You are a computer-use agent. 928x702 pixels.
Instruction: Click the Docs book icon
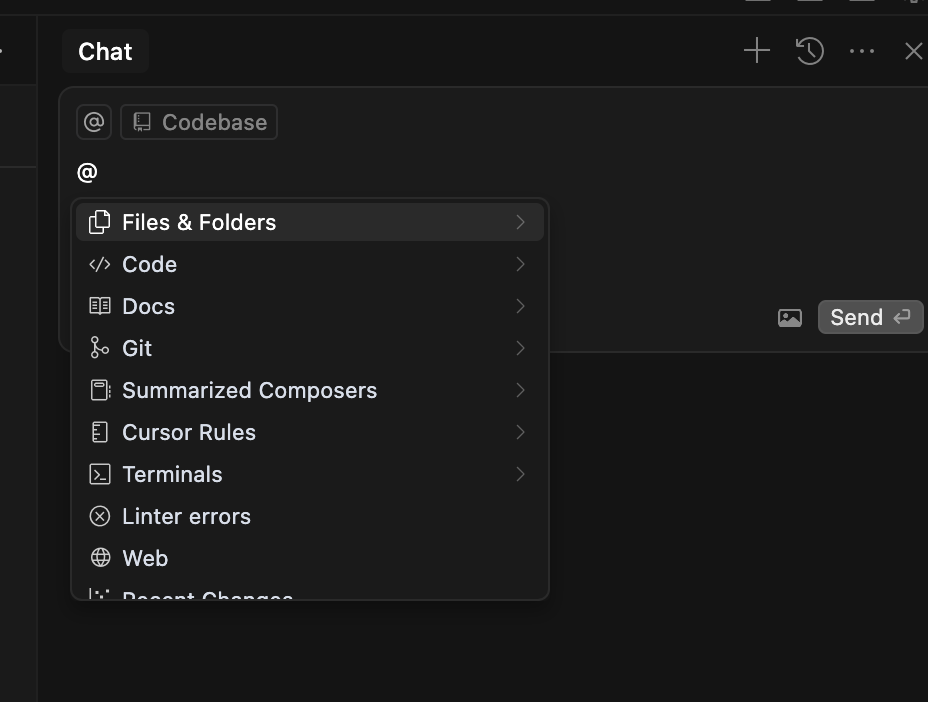(x=100, y=306)
